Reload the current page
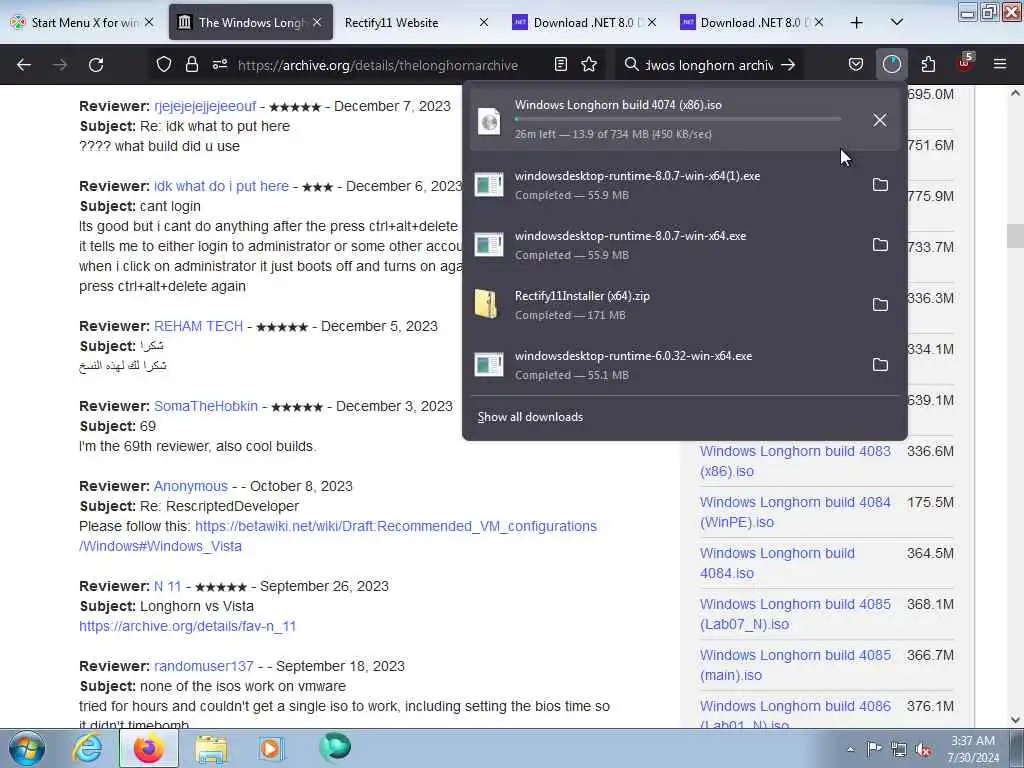Image resolution: width=1024 pixels, height=768 pixels. [96, 65]
